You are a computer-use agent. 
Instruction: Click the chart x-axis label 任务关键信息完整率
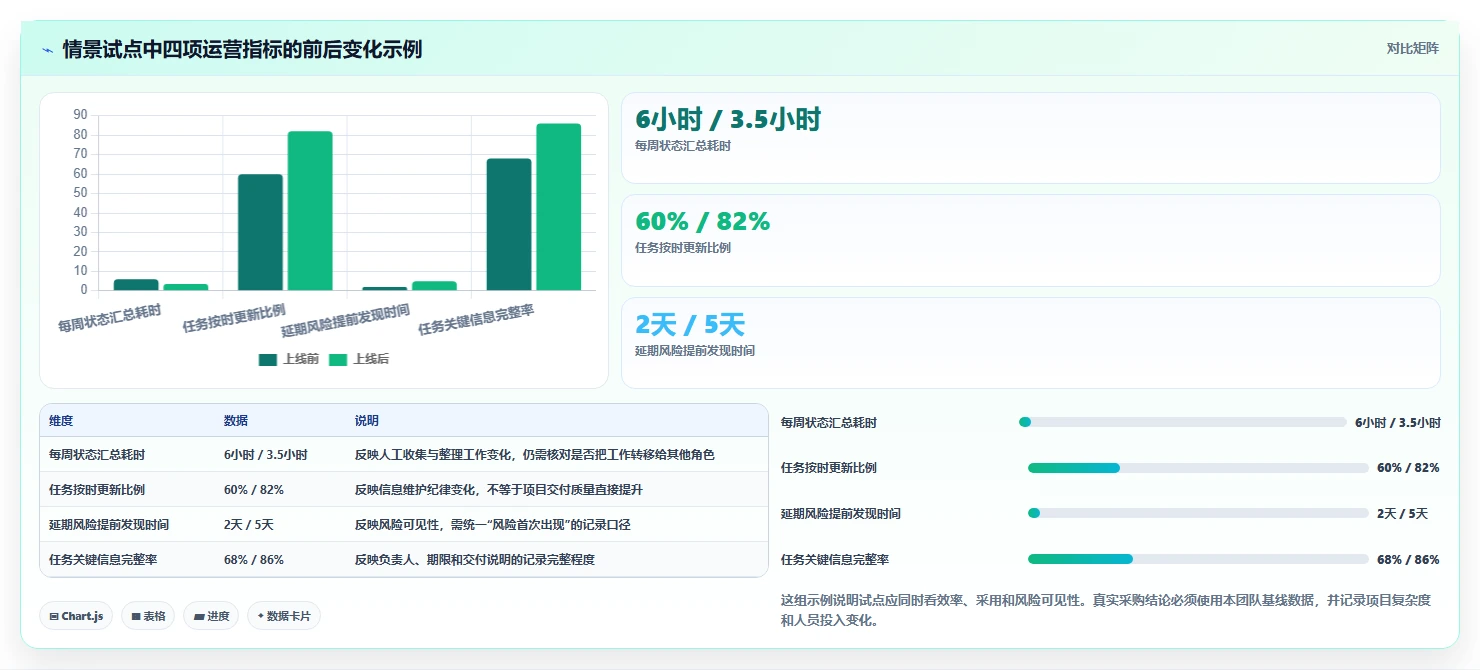(476, 320)
